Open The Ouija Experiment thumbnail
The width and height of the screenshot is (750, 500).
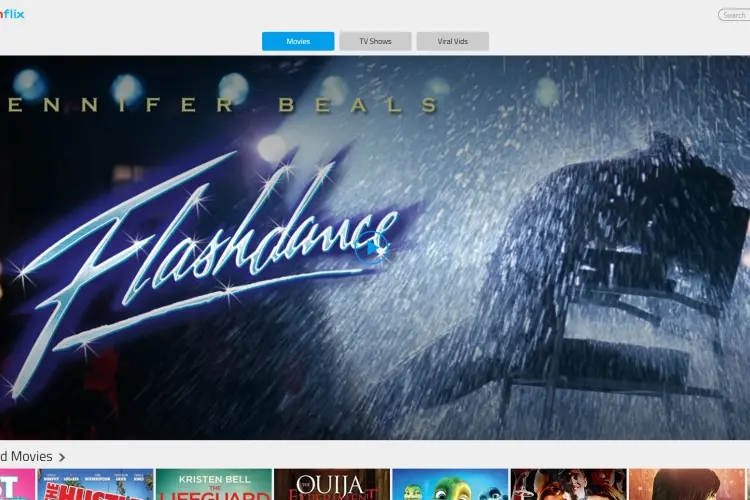(332, 484)
